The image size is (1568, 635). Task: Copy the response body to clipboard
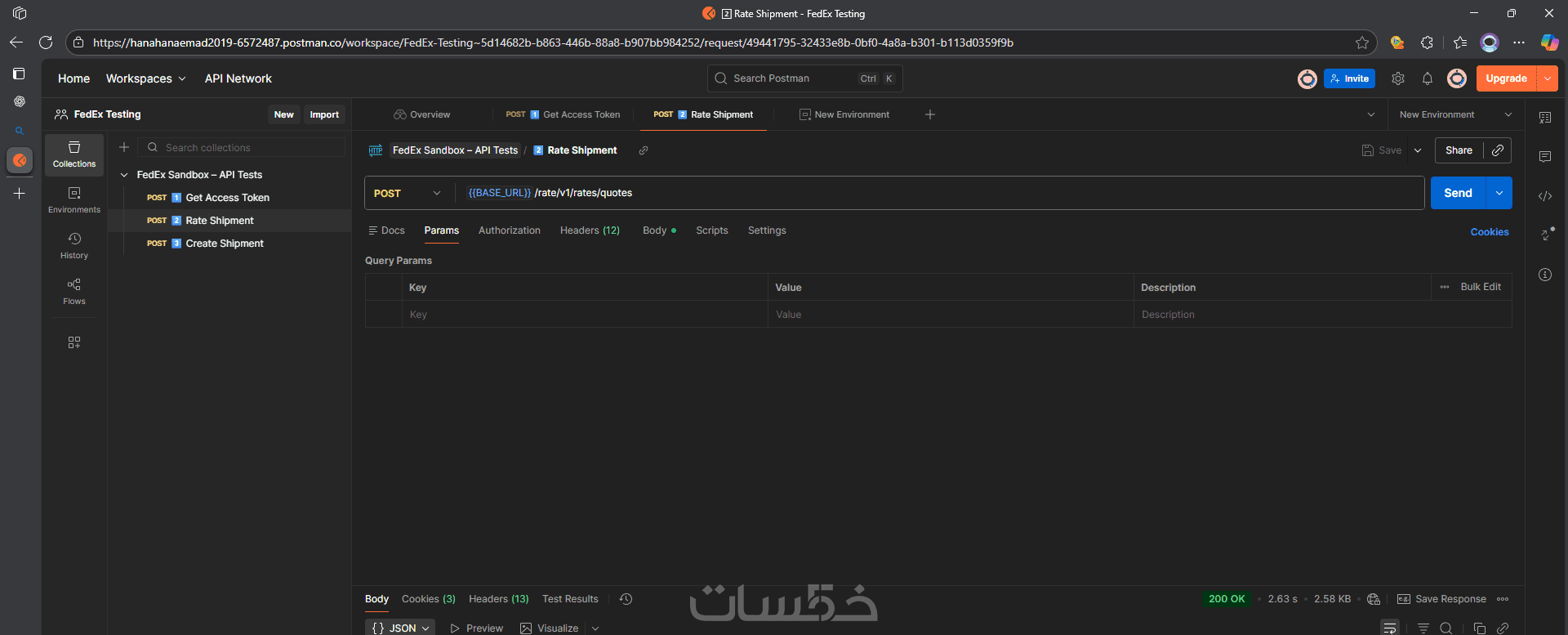(1480, 628)
